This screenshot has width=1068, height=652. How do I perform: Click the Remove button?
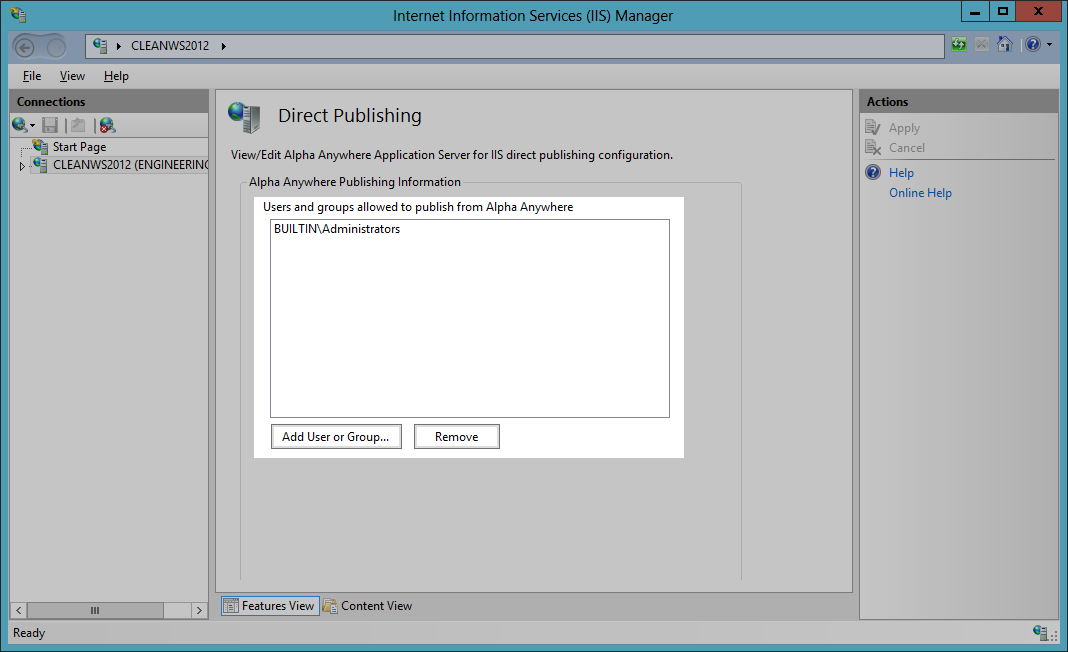click(x=456, y=437)
